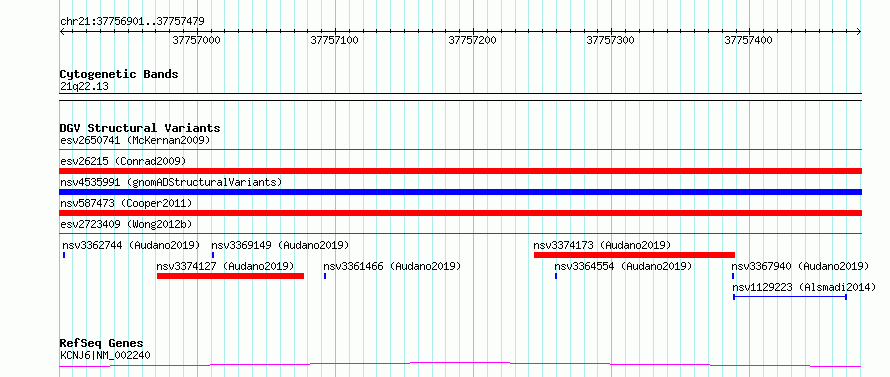Click the small blue nsv3364554 variant marker
Screen dimensions: 890x377
coord(556,276)
